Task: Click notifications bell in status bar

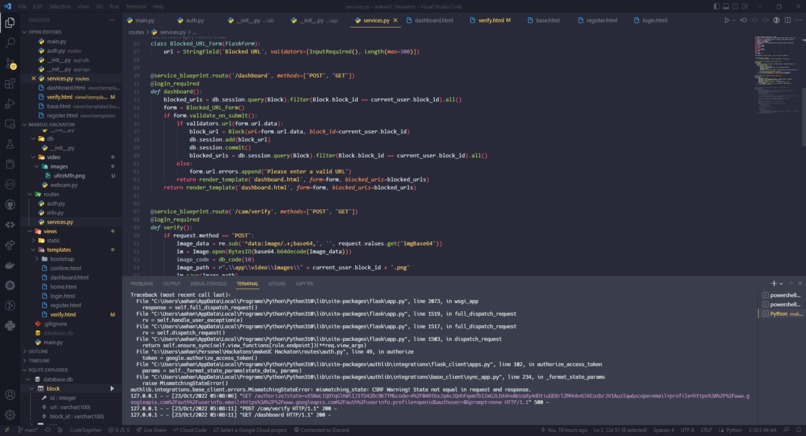Action: point(798,430)
